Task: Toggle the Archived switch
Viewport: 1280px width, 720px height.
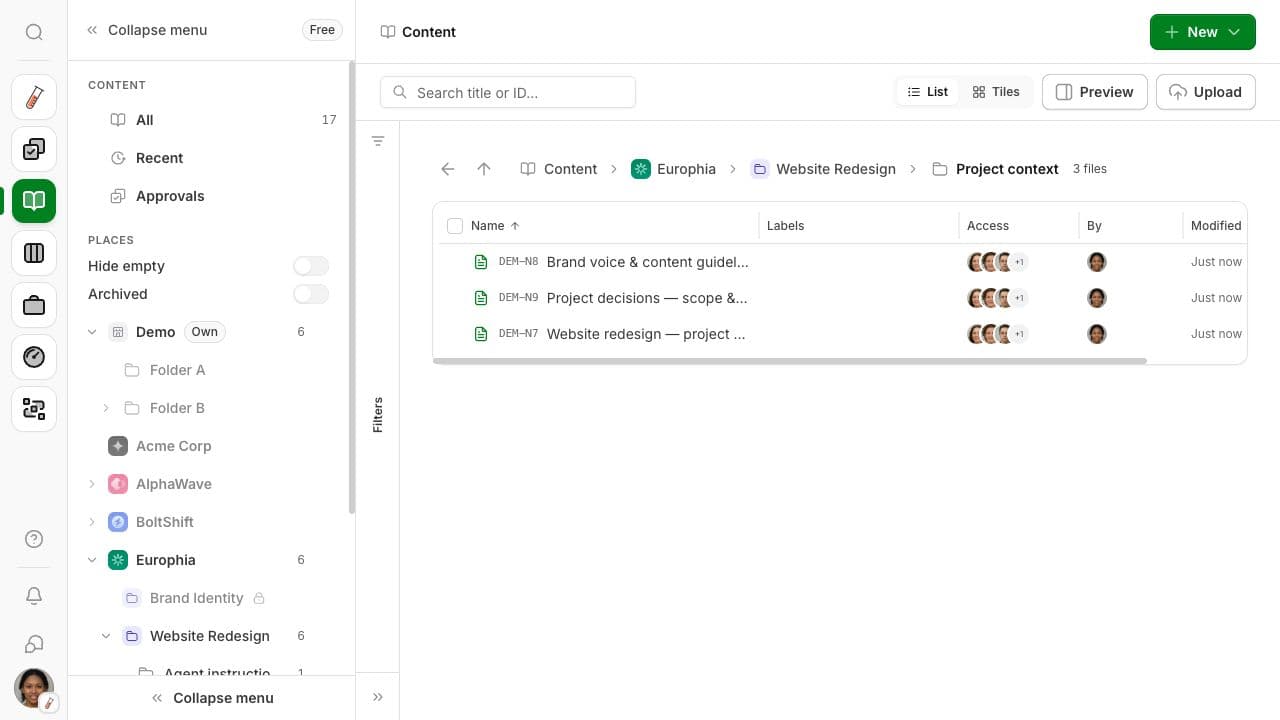Action: tap(311, 294)
